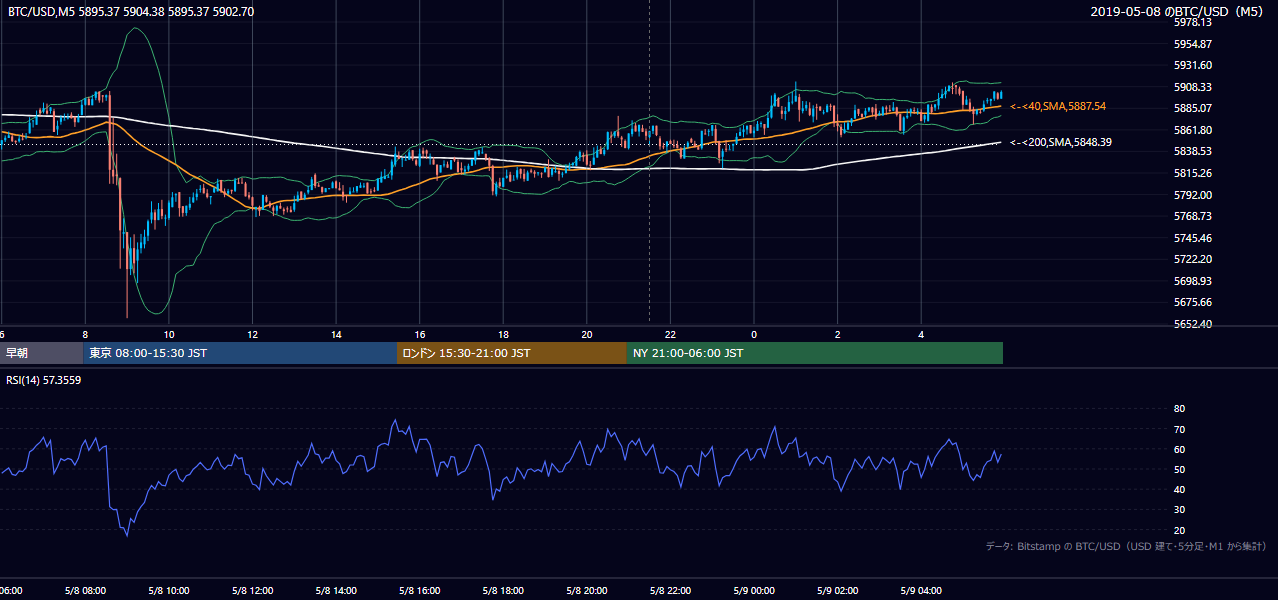Click bottom time label 5/8 08:00
The width and height of the screenshot is (1278, 600).
coord(87,591)
